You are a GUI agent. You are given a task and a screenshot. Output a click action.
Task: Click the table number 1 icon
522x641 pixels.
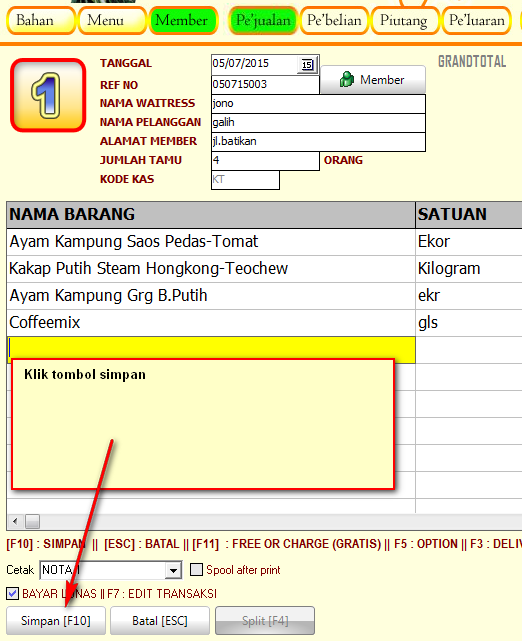(48, 95)
